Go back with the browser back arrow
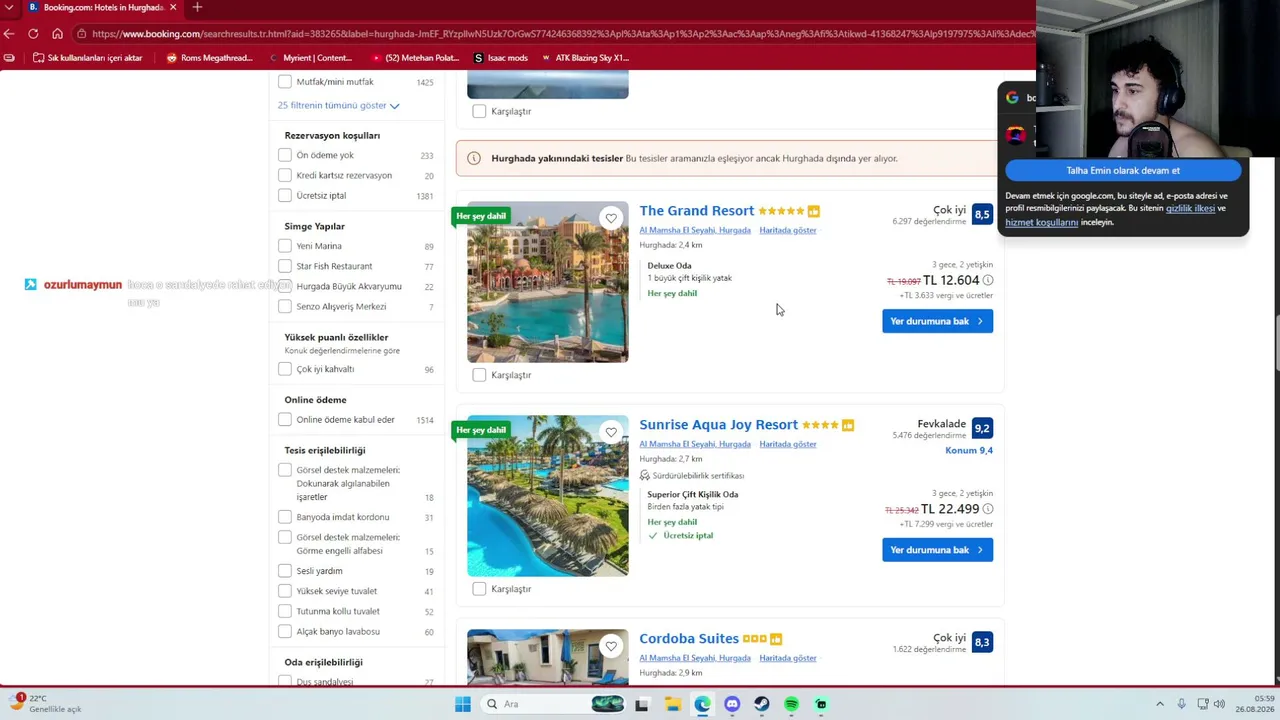 pyautogui.click(x=9, y=34)
